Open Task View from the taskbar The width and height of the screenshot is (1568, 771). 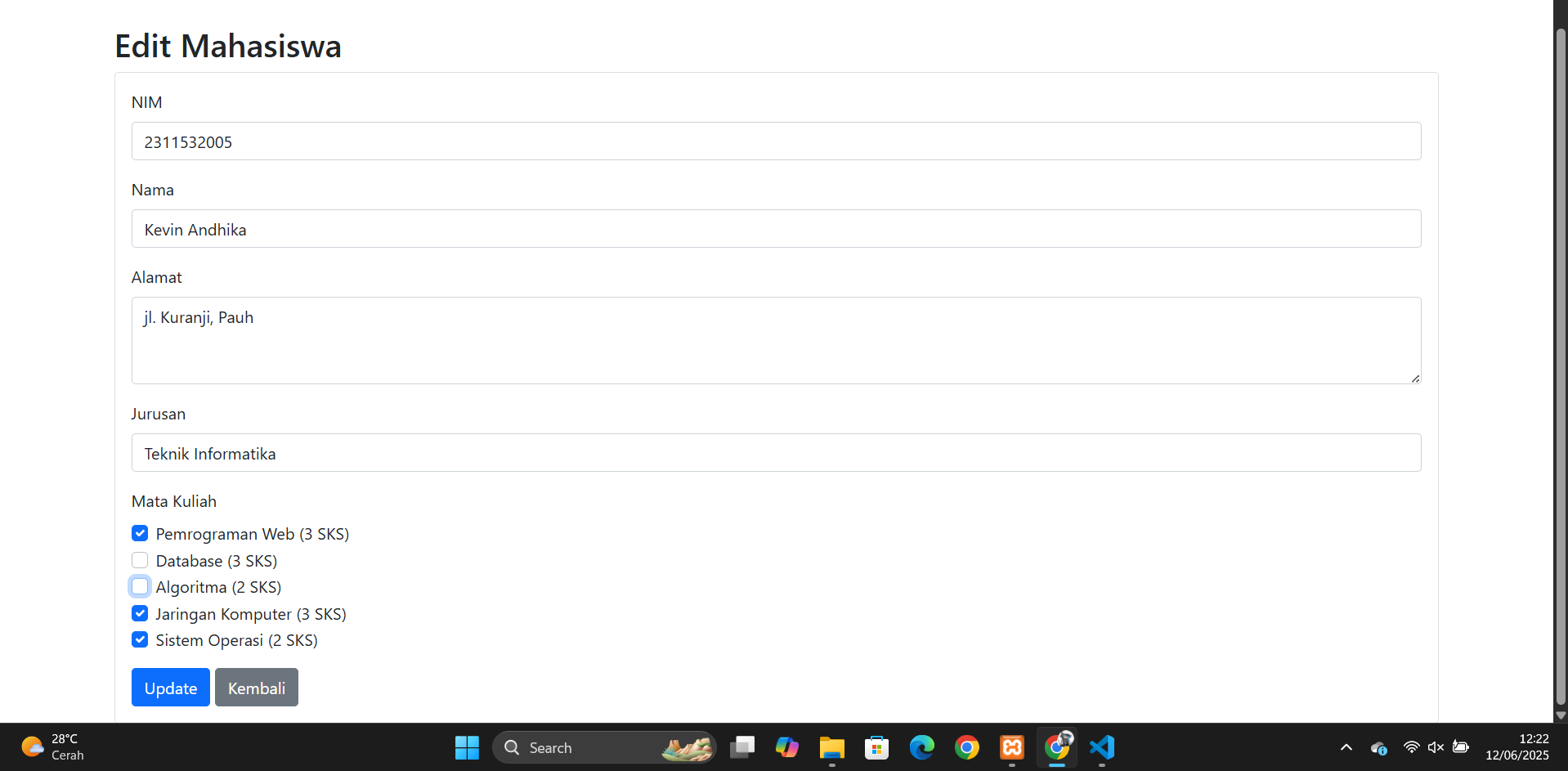pos(742,747)
